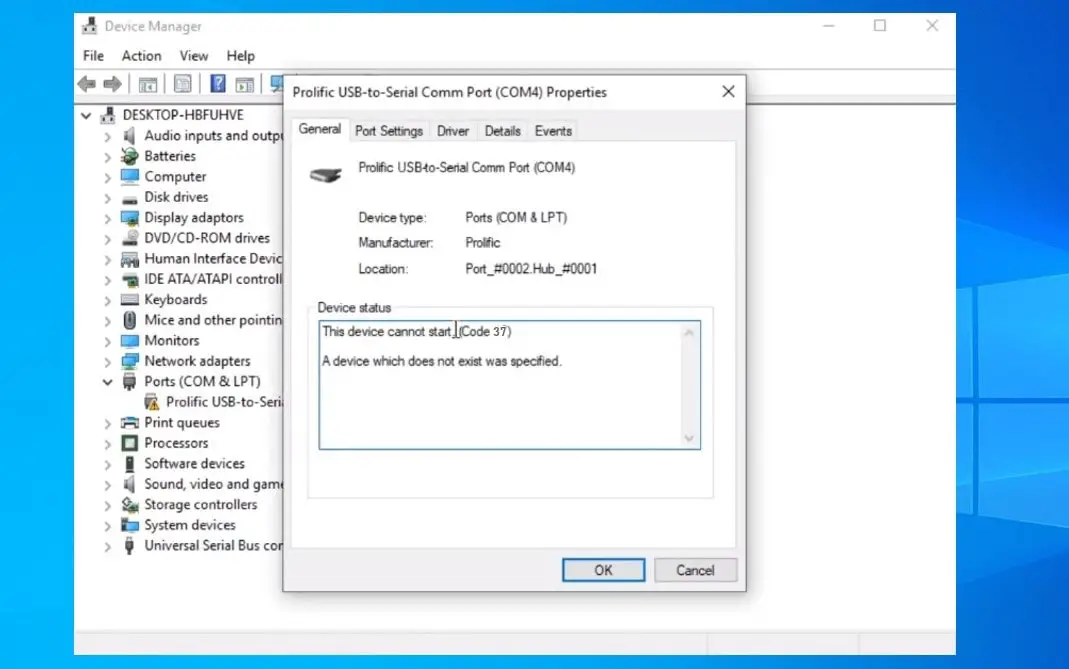Click the yellow warning icon beside Prolific USB-to-Serial
Viewport: 1069px width, 669px height.
click(152, 402)
